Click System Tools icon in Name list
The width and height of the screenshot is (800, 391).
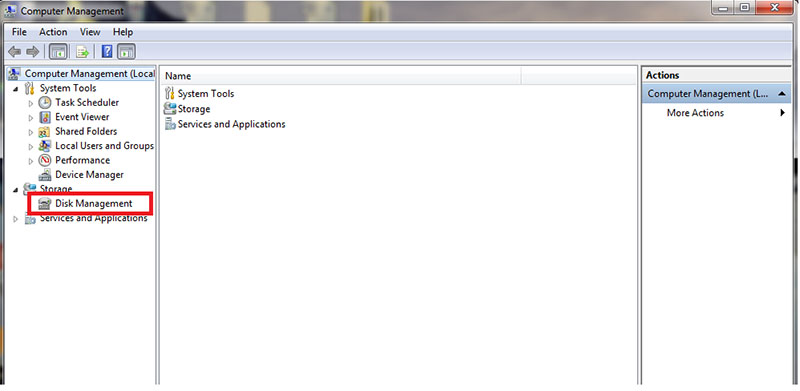170,93
